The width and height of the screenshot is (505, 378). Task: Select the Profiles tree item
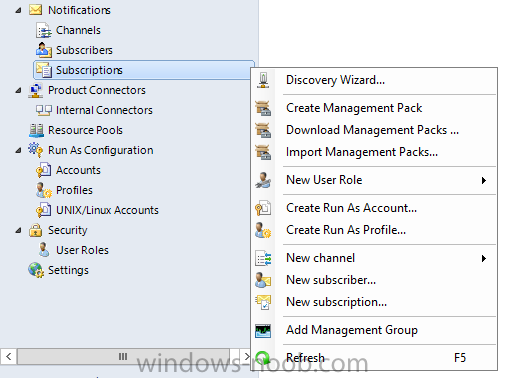pos(74,190)
